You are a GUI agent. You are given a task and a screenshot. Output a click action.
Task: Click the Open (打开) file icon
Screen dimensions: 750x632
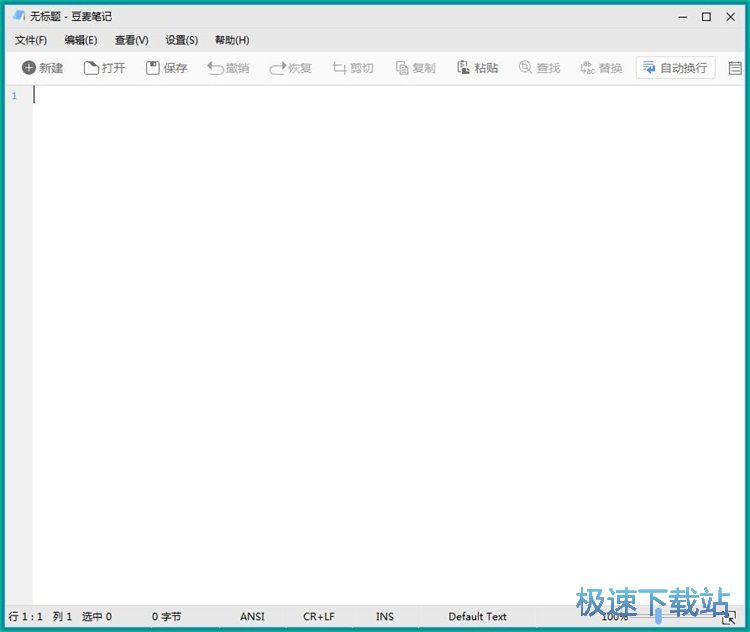tap(91, 68)
